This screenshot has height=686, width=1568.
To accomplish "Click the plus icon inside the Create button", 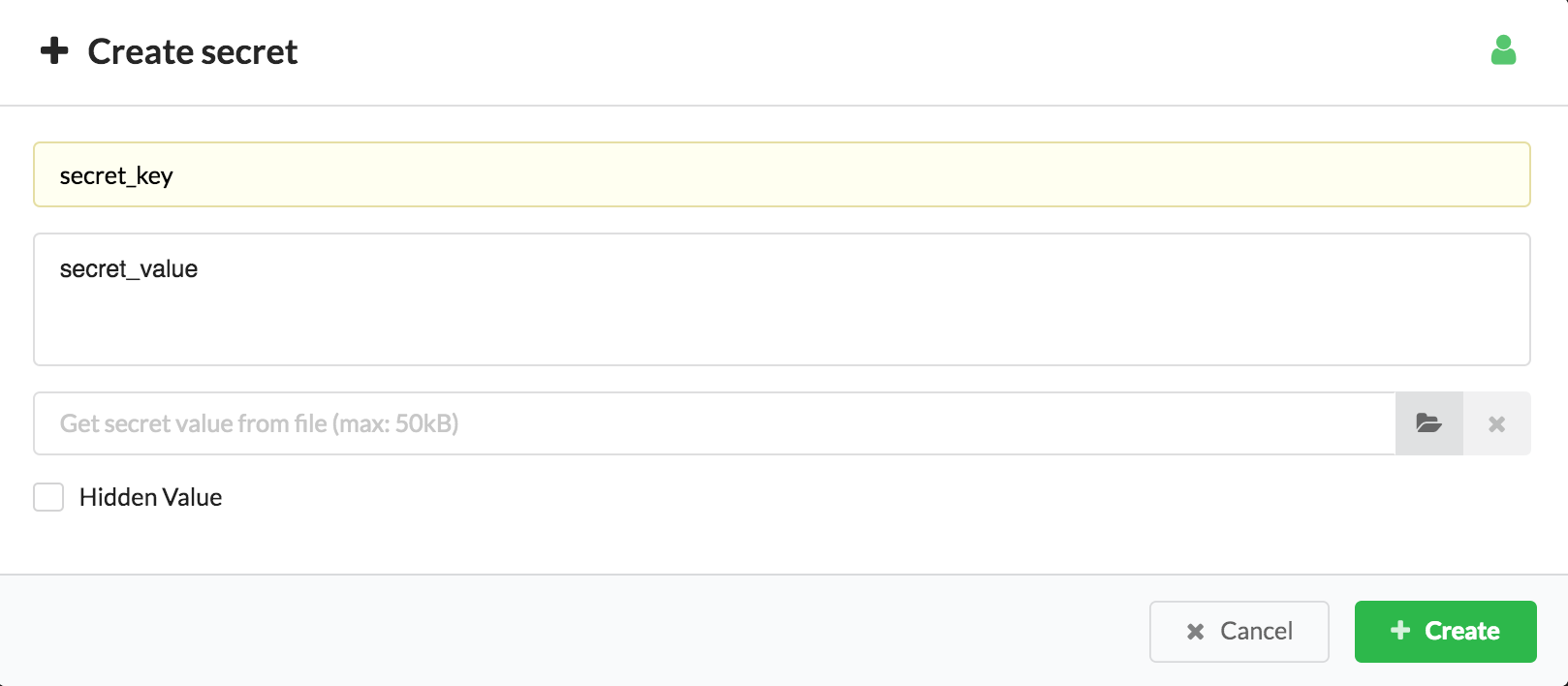I will pos(1400,631).
